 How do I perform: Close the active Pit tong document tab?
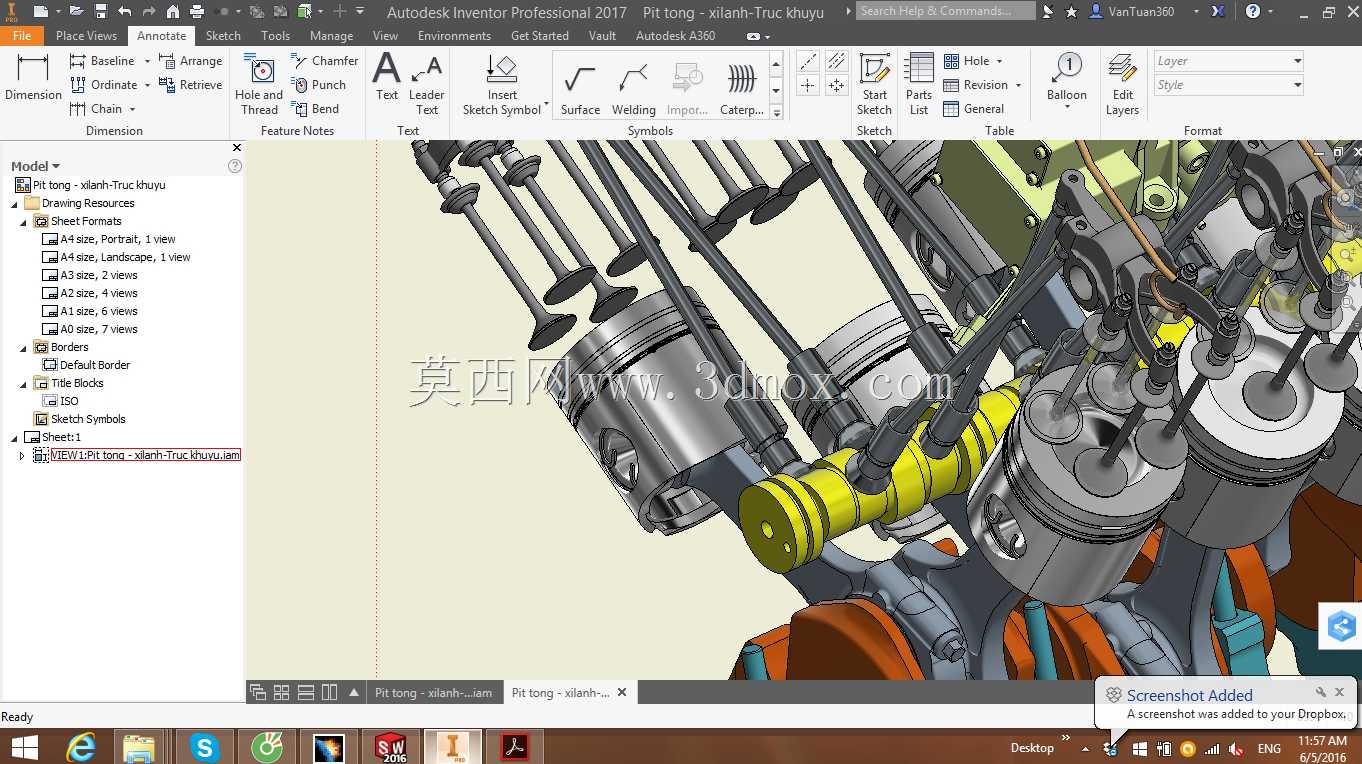(x=621, y=692)
